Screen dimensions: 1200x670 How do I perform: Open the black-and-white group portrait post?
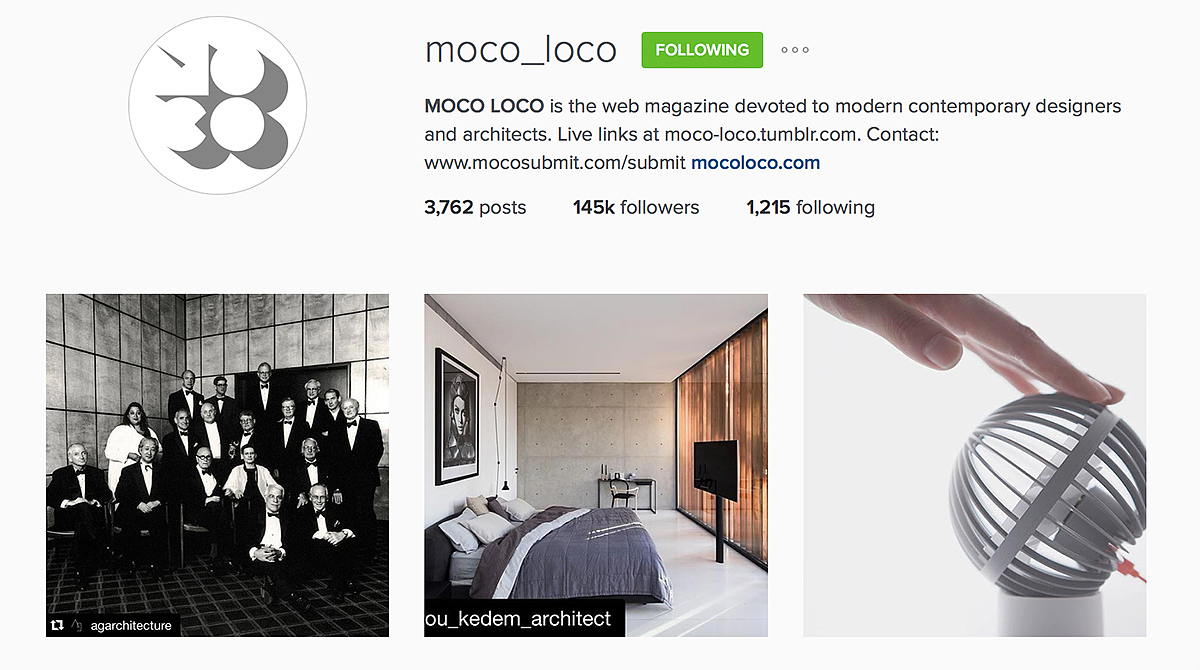click(x=217, y=465)
